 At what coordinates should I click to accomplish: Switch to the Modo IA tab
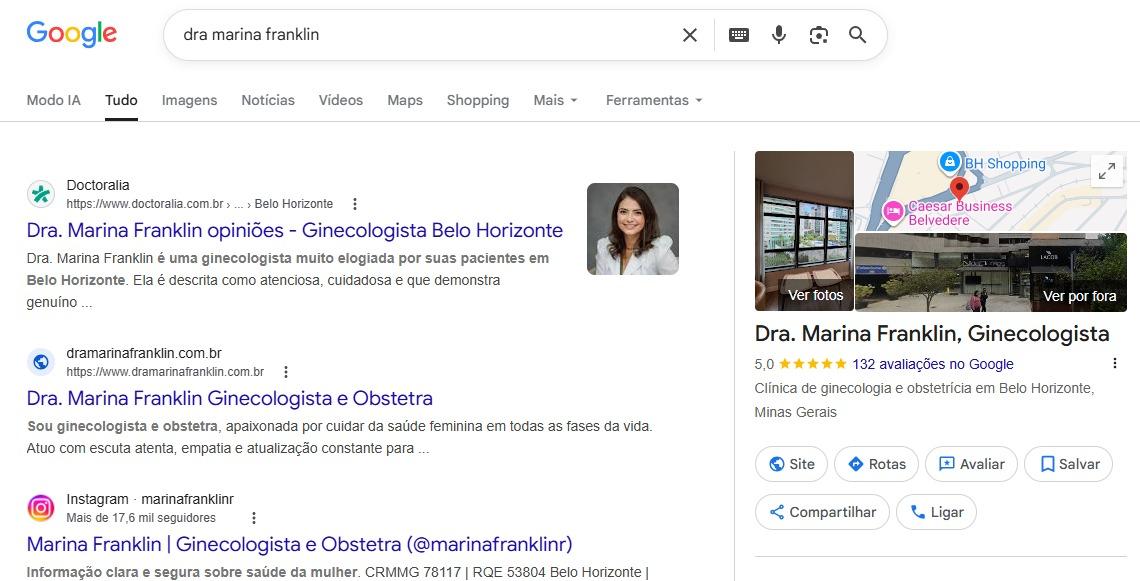pos(54,100)
